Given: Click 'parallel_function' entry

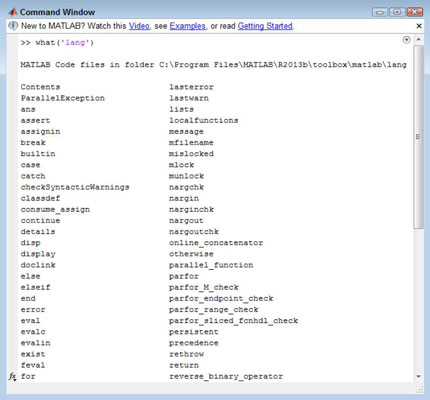Looking at the screenshot, I should [x=211, y=265].
